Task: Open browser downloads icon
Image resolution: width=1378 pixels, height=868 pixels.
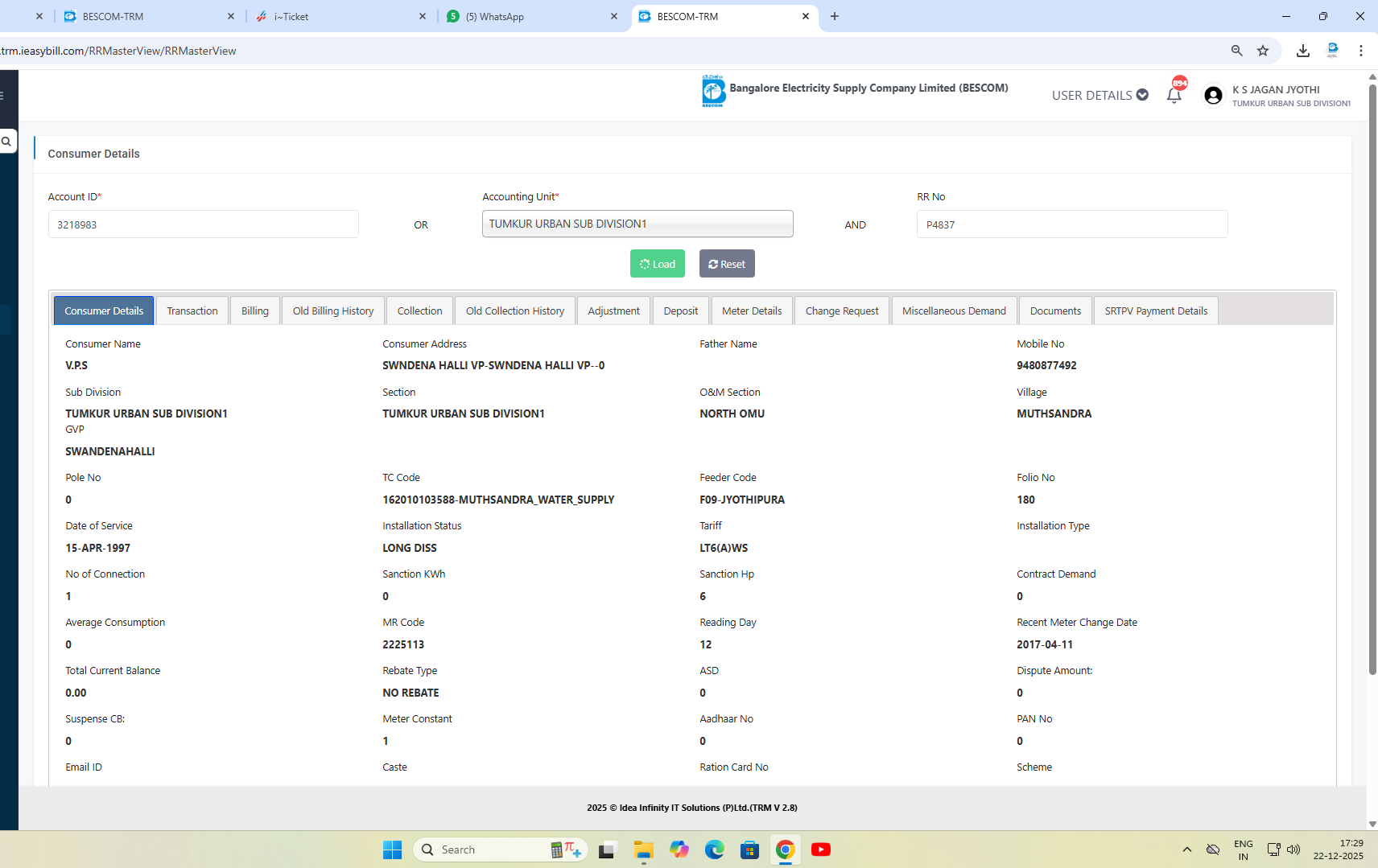Action: (1302, 51)
